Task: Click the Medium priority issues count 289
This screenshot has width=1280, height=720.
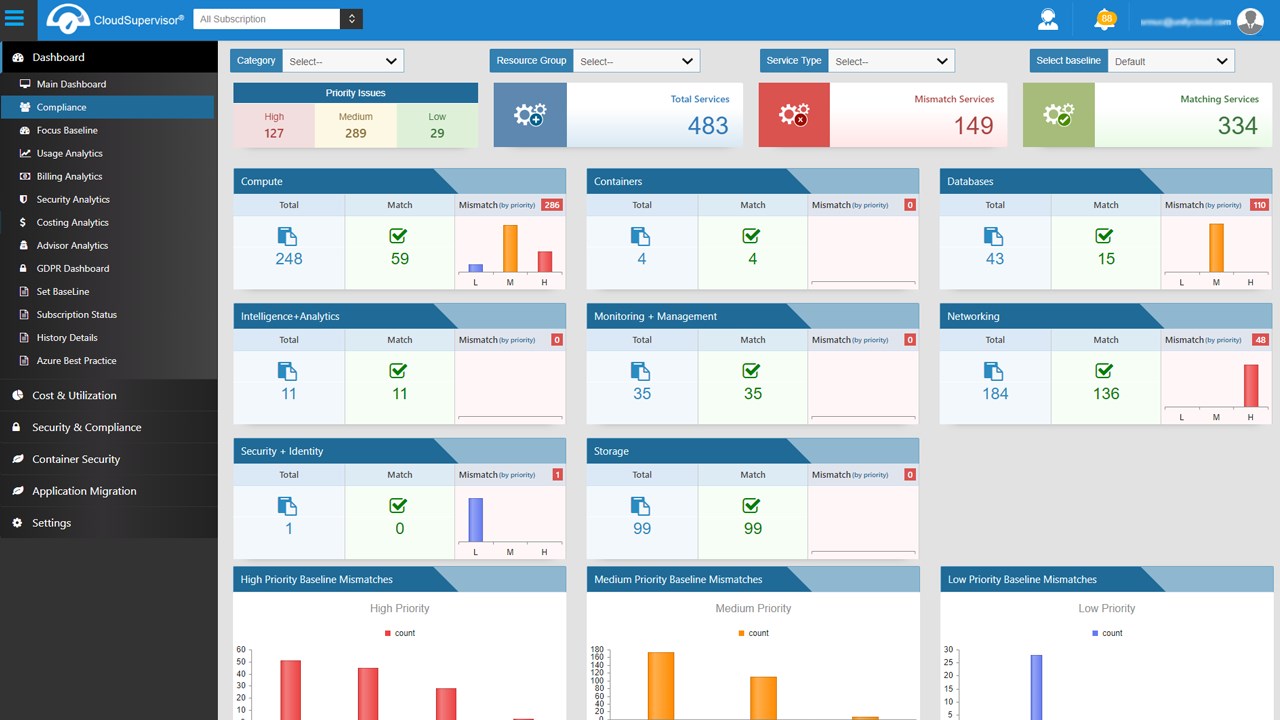Action: click(355, 133)
